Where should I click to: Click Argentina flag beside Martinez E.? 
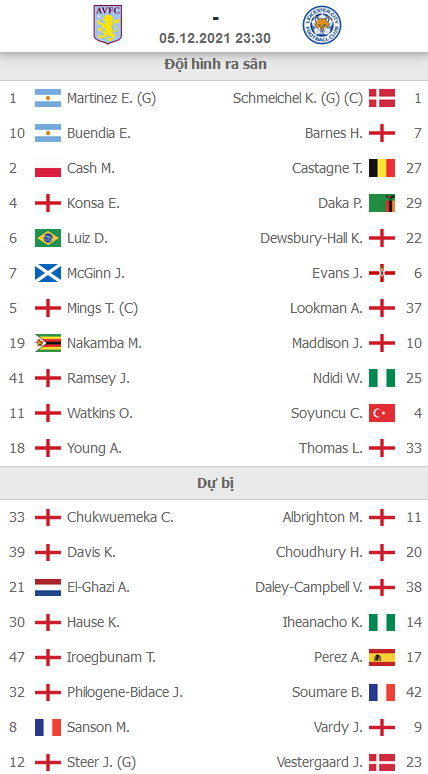pyautogui.click(x=48, y=98)
